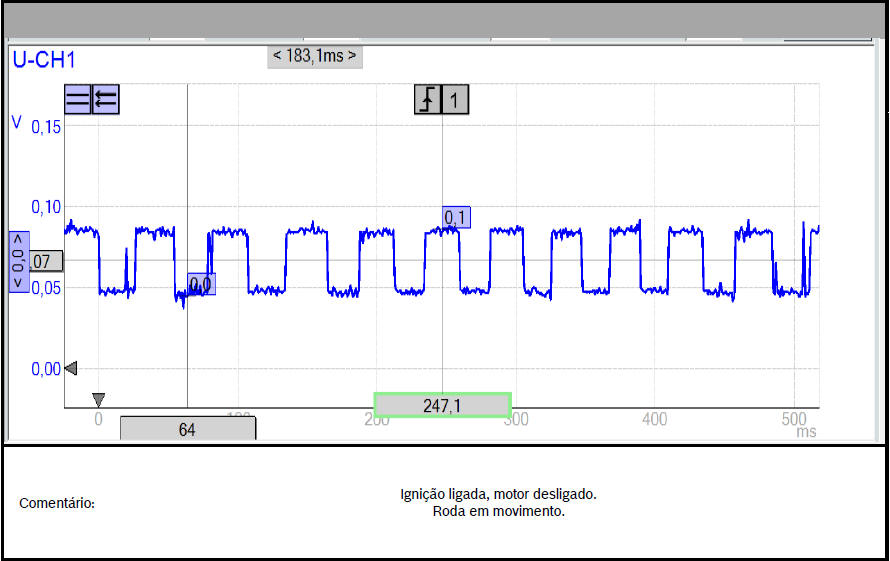Image resolution: width=890 pixels, height=561 pixels.
Task: Click the 07 voltage value box
Action: pyautogui.click(x=45, y=262)
